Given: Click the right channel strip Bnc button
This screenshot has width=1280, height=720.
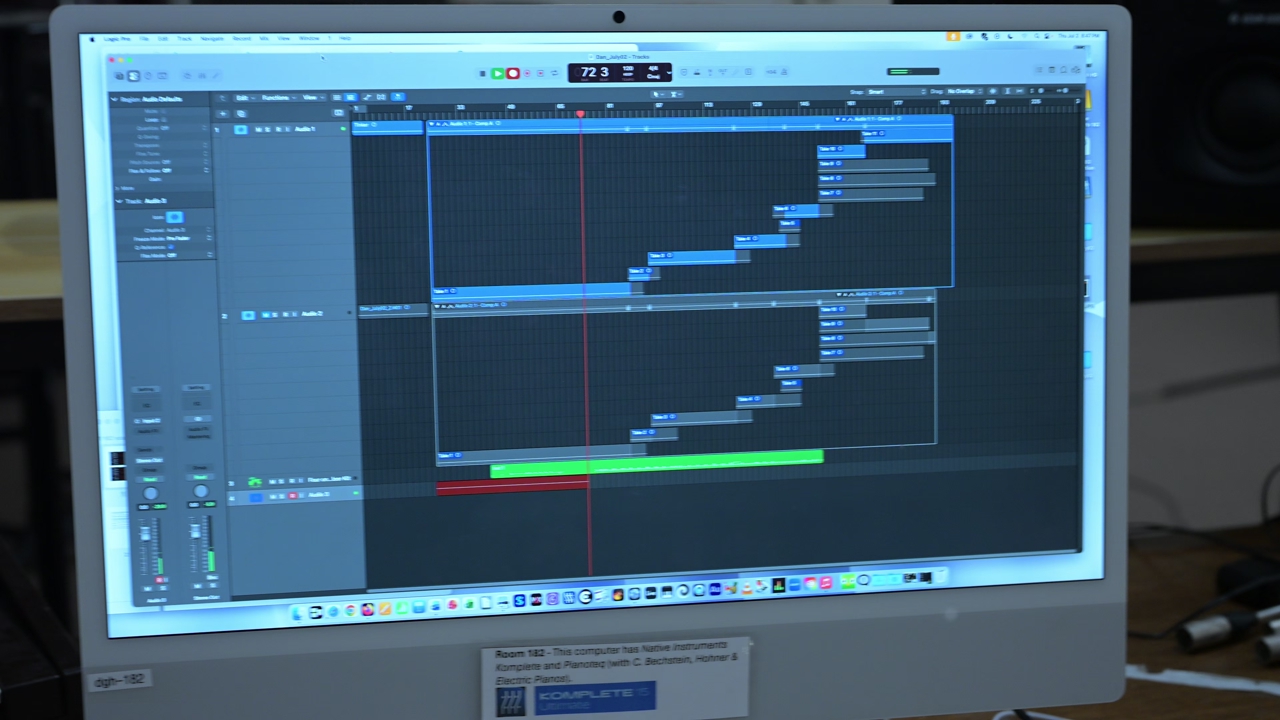Looking at the screenshot, I should tap(212, 577).
